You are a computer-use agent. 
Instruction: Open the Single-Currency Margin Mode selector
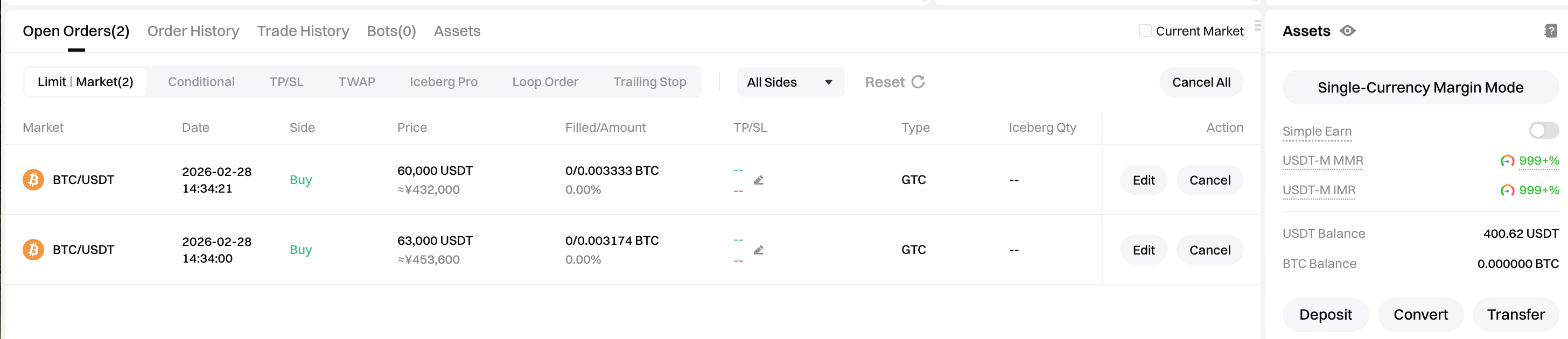(x=1420, y=88)
